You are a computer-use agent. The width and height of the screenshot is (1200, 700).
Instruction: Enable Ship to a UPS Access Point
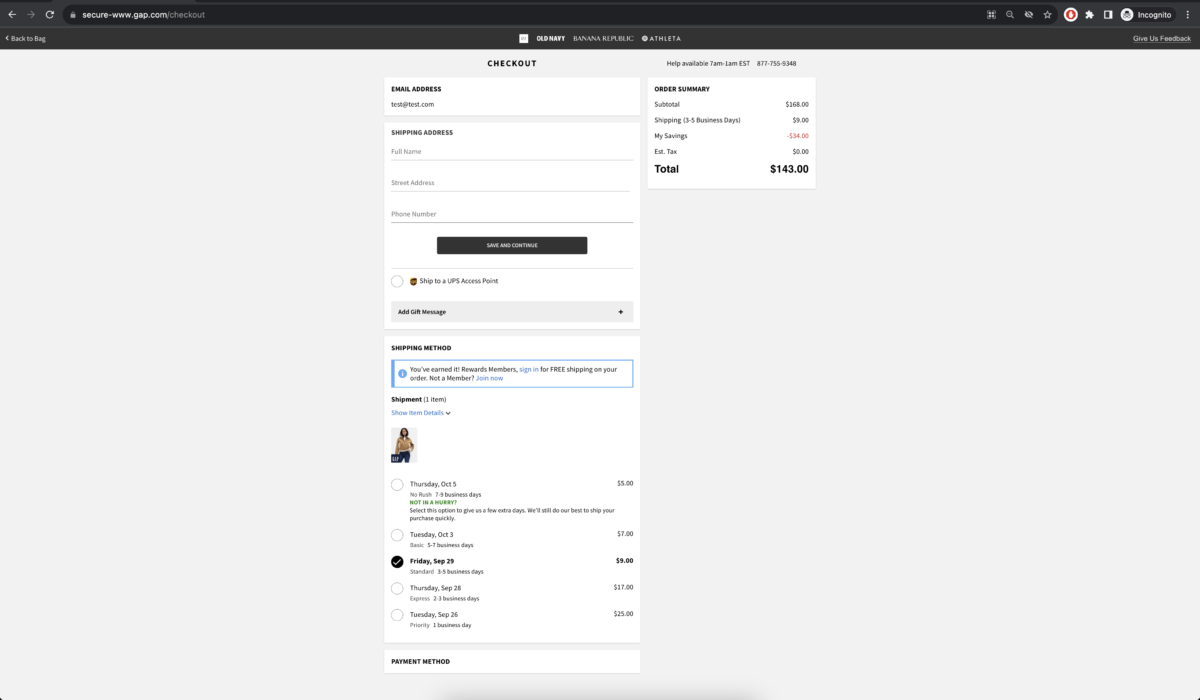[397, 282]
